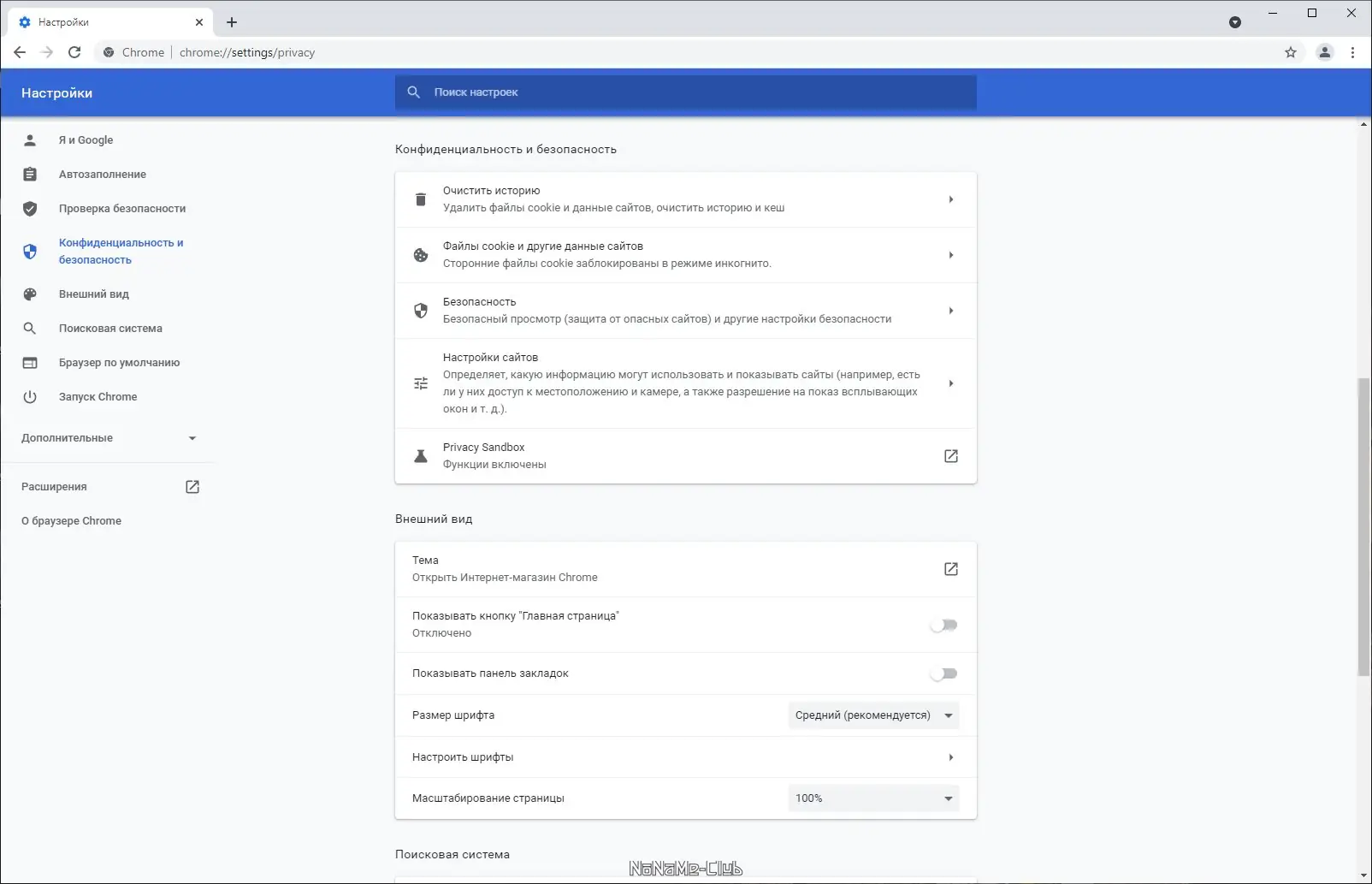1372x884 pixels.
Task: Click the bookmark star icon
Action: coord(1291,52)
